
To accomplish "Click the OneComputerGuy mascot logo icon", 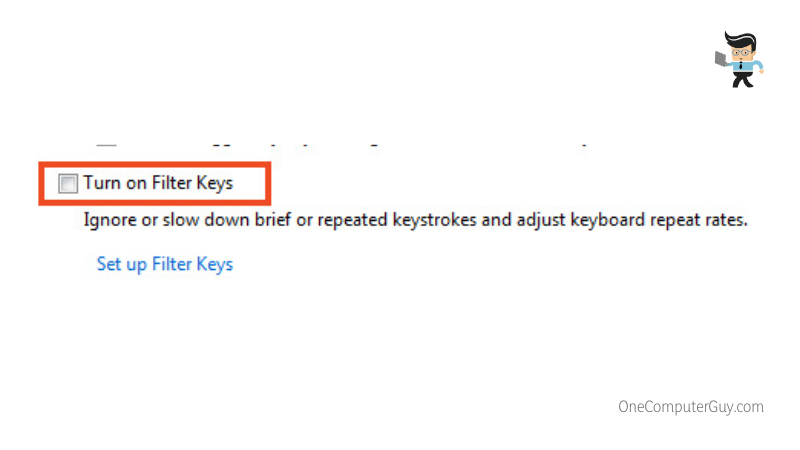I will pyautogui.click(x=740, y=59).
